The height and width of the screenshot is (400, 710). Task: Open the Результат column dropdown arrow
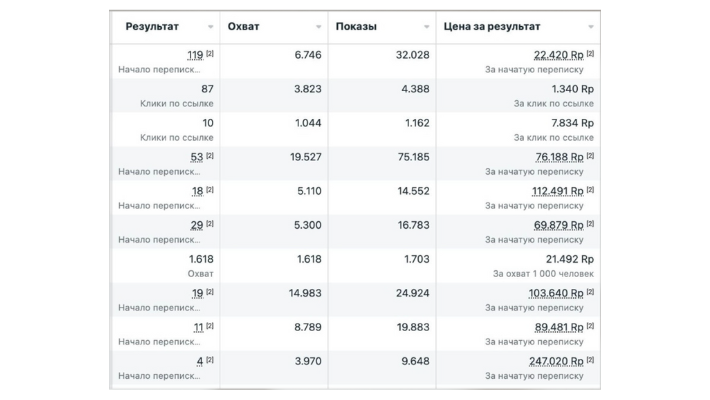point(211,27)
